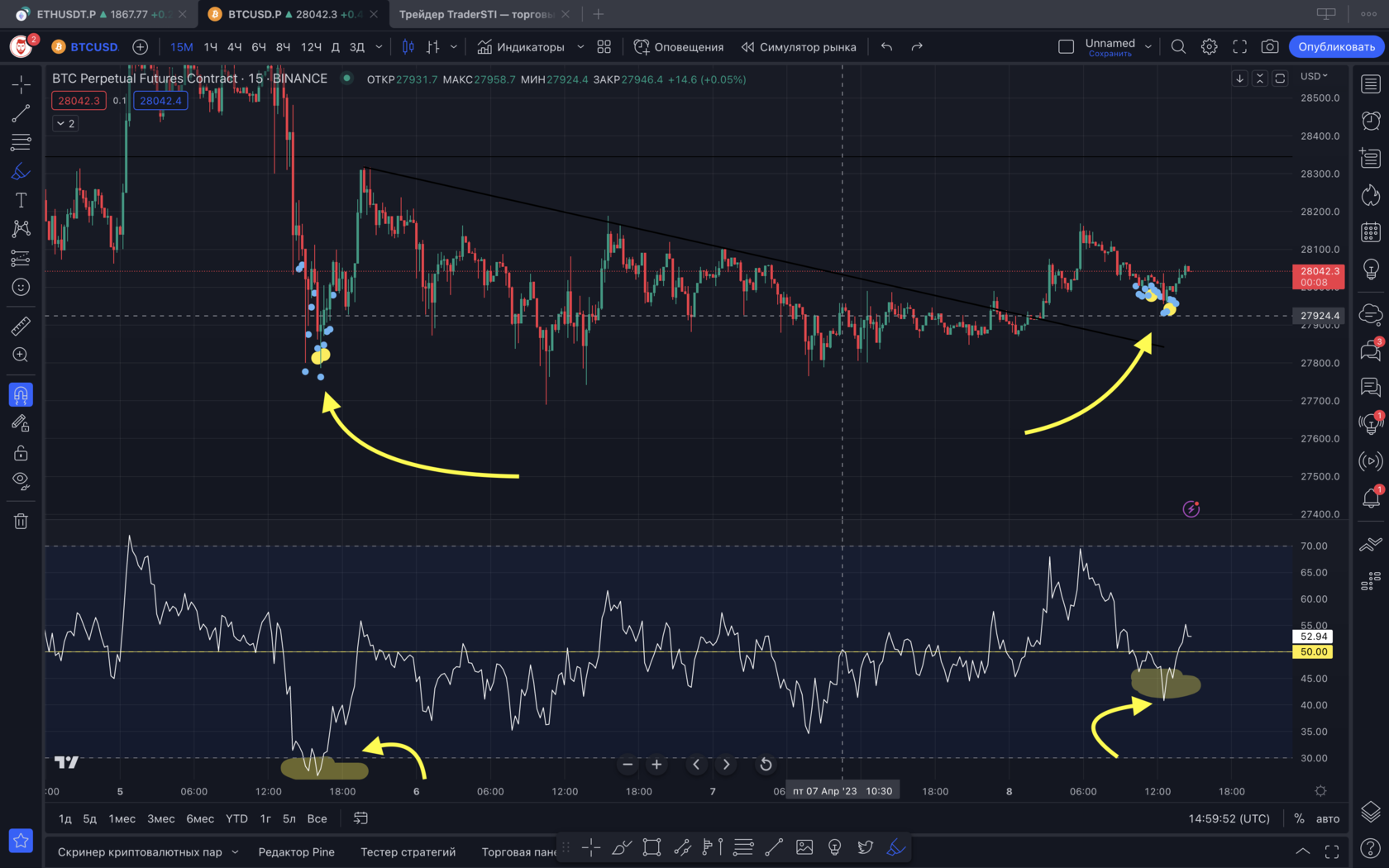Toggle lock all drawings
The image size is (1389, 868).
[x=21, y=453]
